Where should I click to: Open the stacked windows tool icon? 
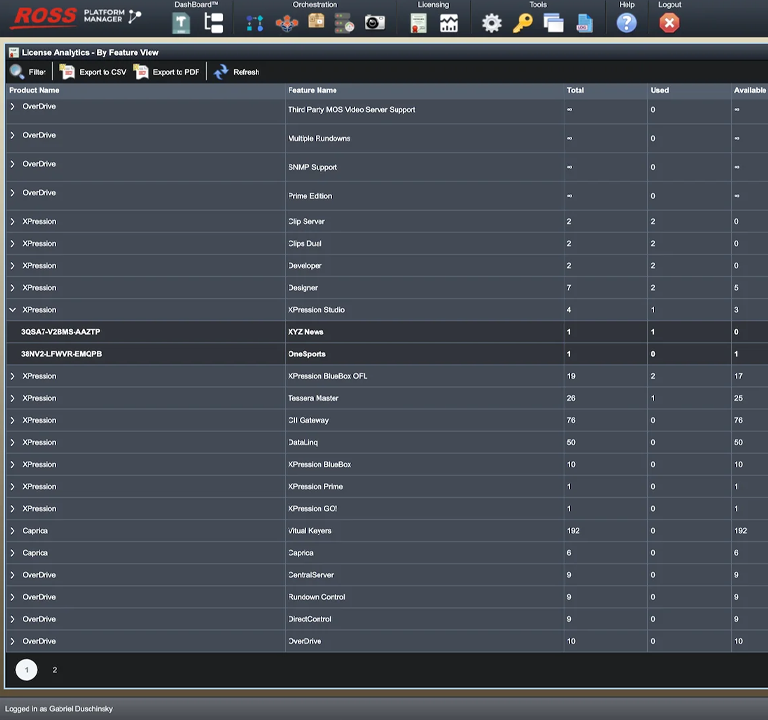[553, 23]
